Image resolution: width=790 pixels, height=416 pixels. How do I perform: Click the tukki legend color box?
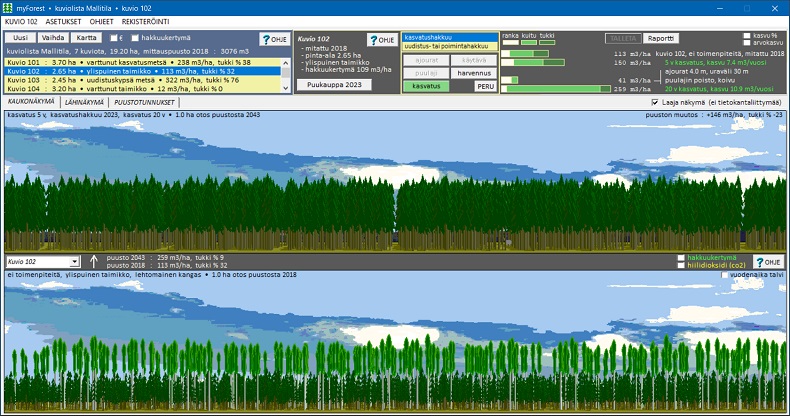tap(546, 43)
